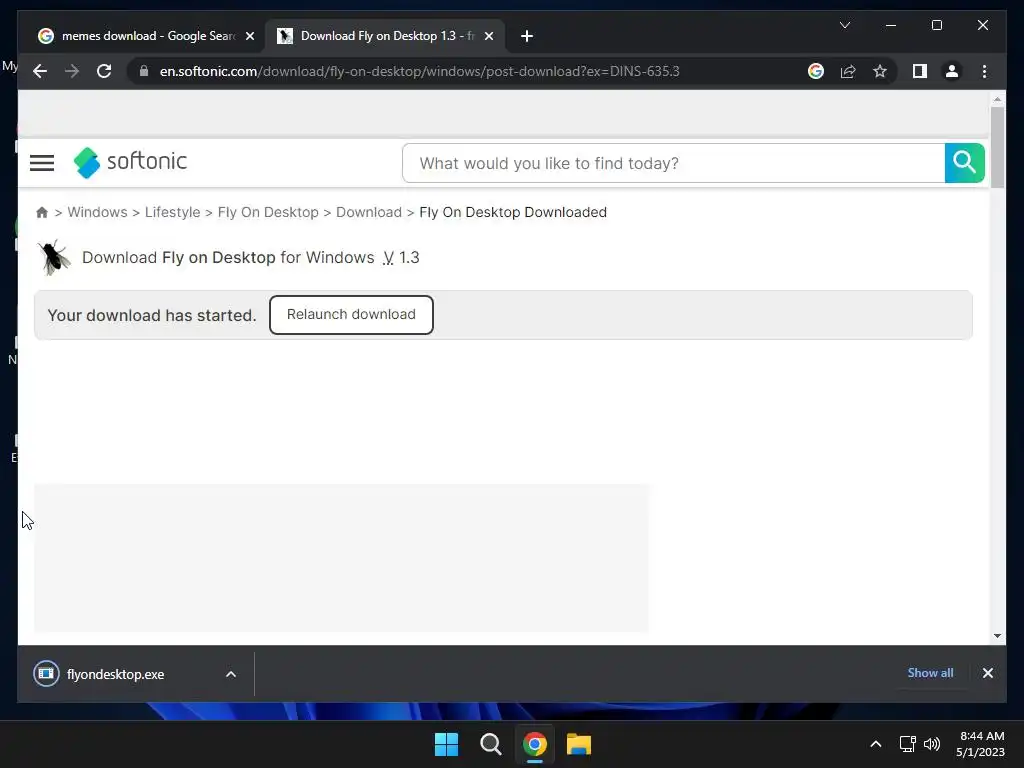
Task: Click the Softonic logo
Action: coord(130,162)
